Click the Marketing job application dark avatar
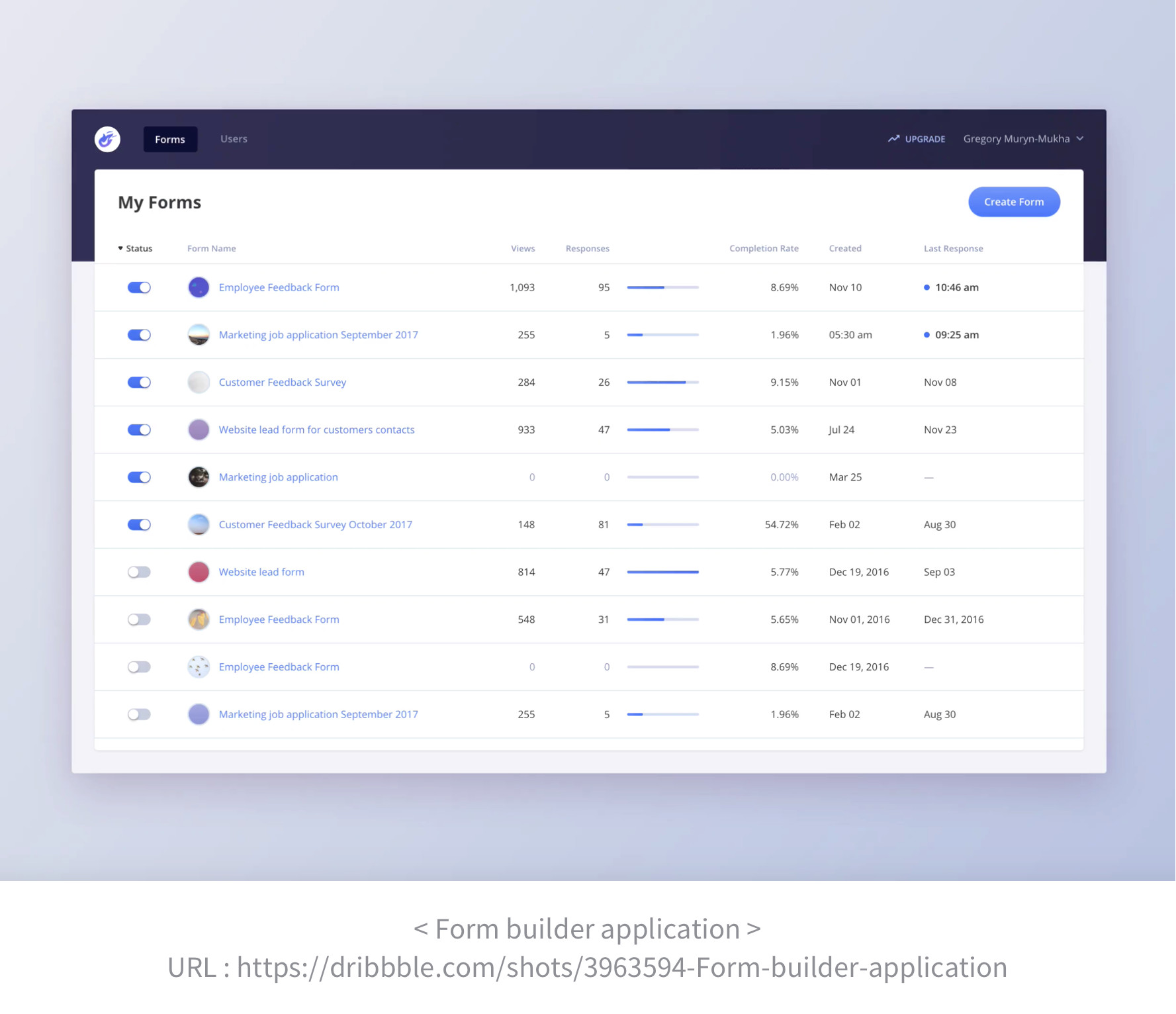 tap(199, 477)
